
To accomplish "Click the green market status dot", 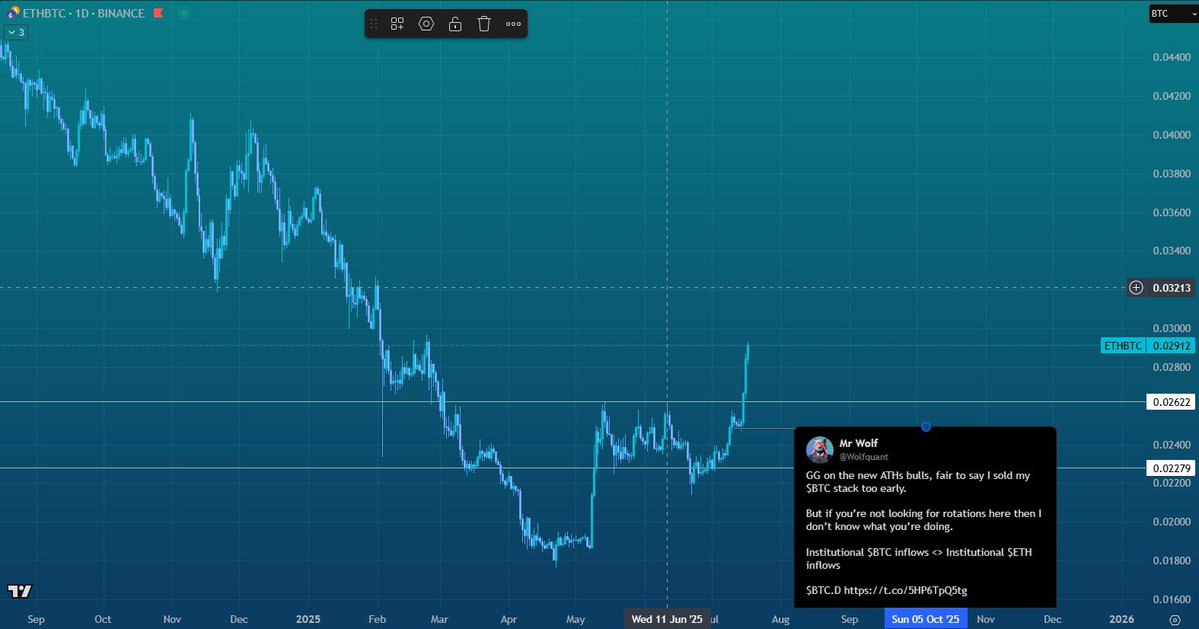I will pyautogui.click(x=184, y=13).
